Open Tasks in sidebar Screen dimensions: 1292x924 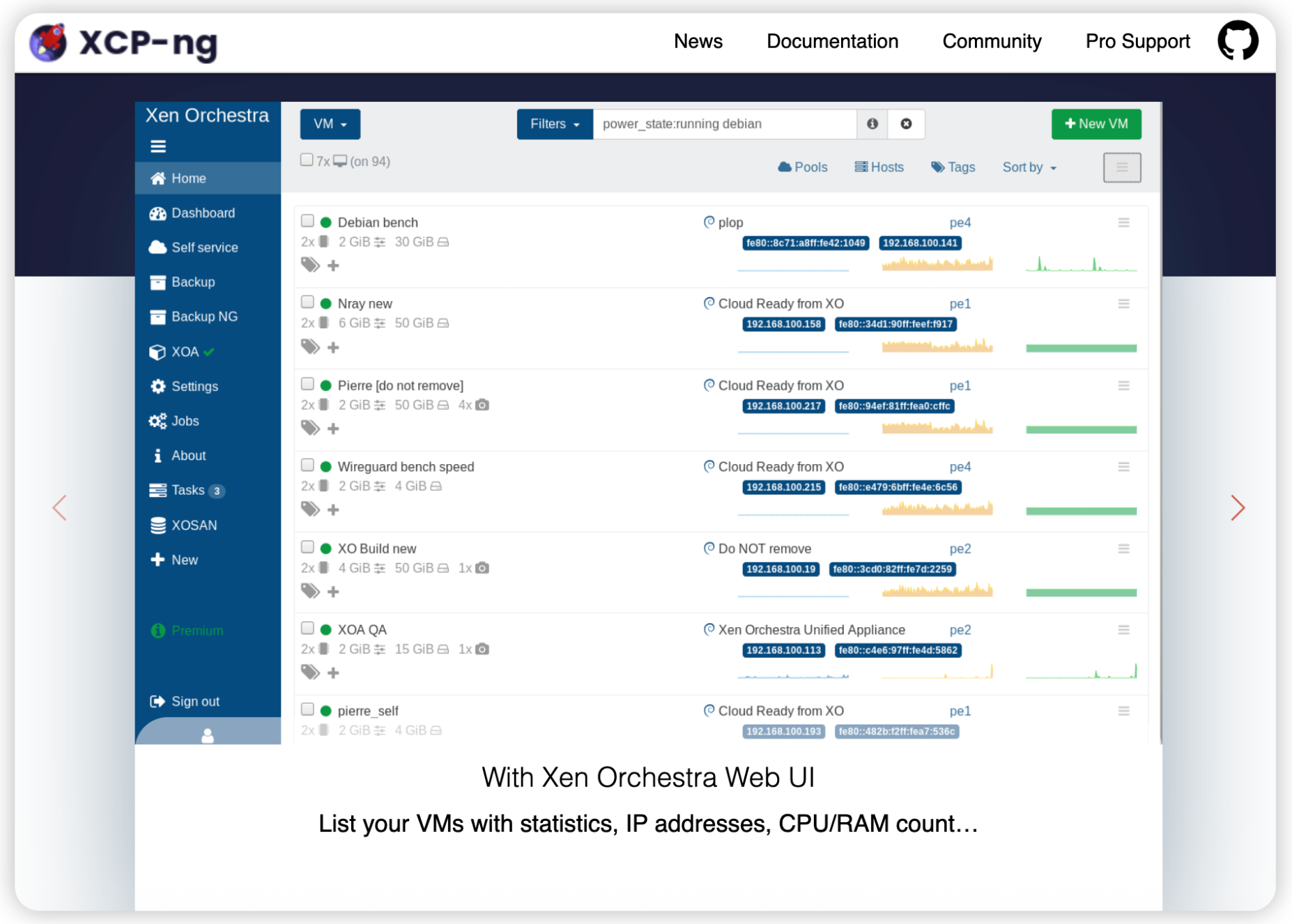208,490
